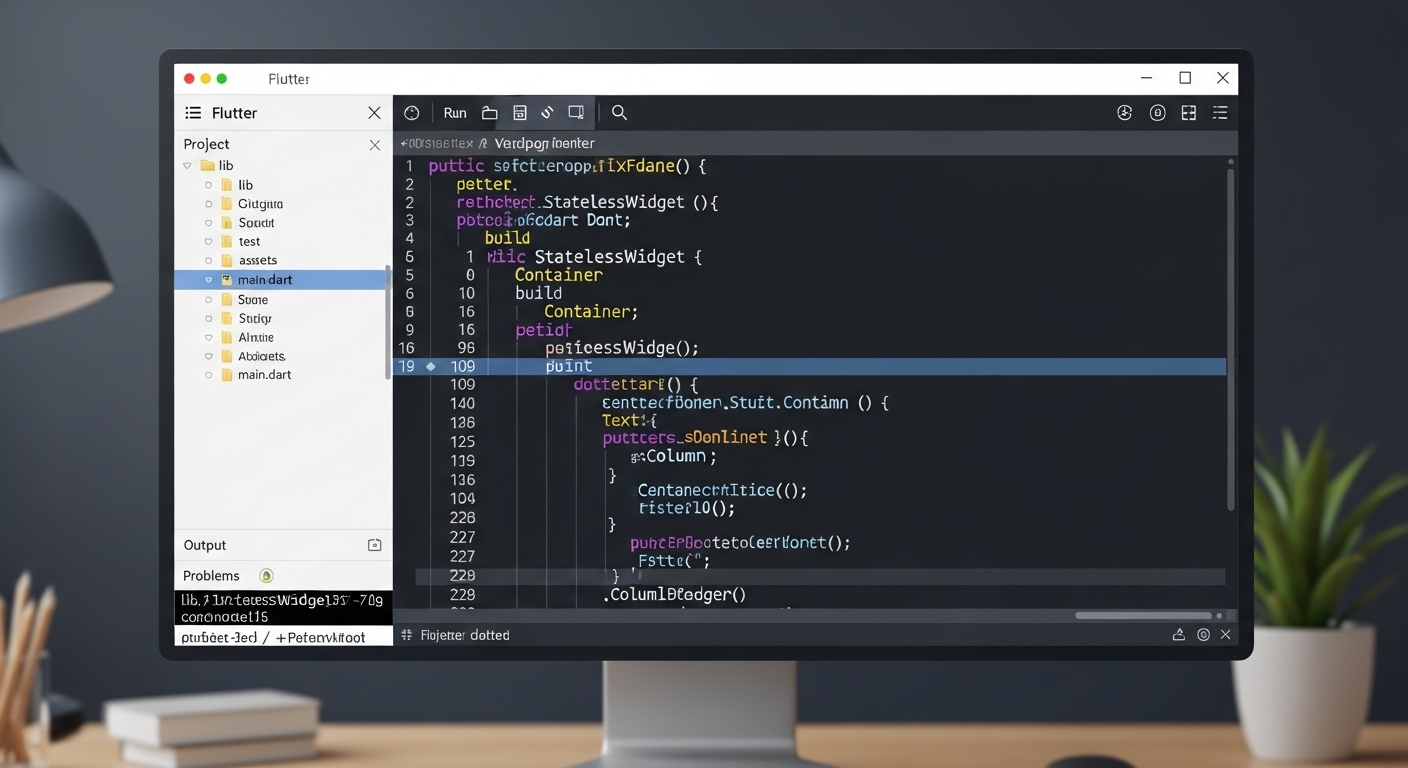Select main.dart in the project tree
This screenshot has height=768, width=1408.
[x=265, y=280]
